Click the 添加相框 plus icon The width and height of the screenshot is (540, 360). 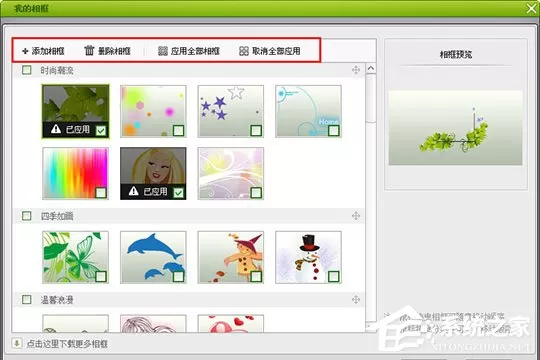coord(25,51)
